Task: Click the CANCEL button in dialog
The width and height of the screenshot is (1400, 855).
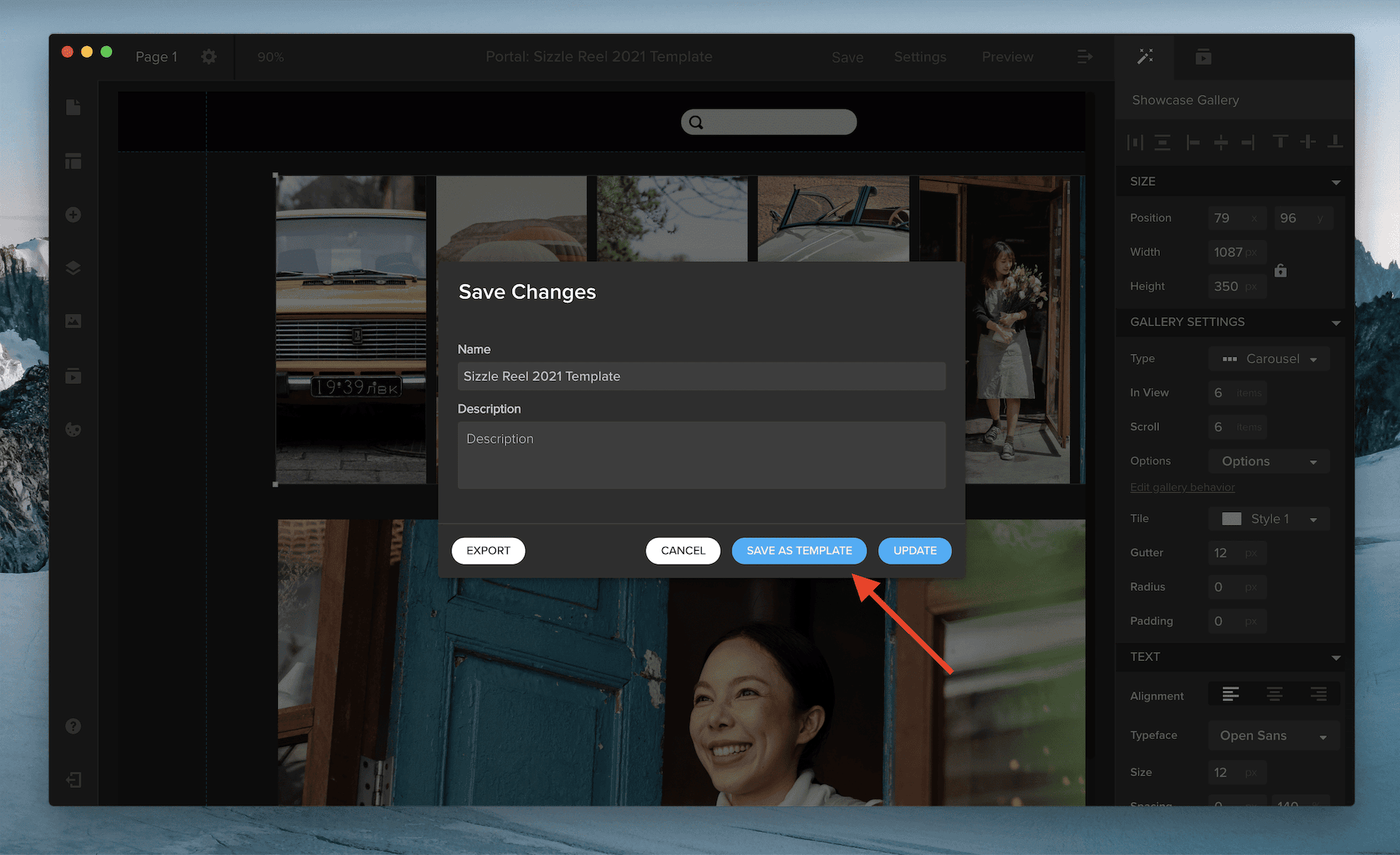Action: click(x=683, y=551)
